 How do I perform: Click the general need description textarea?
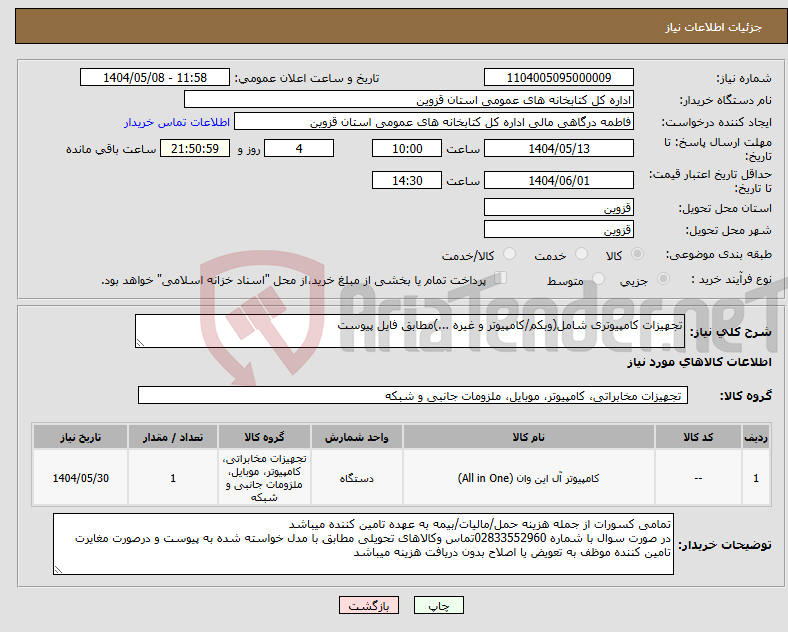(x=410, y=331)
